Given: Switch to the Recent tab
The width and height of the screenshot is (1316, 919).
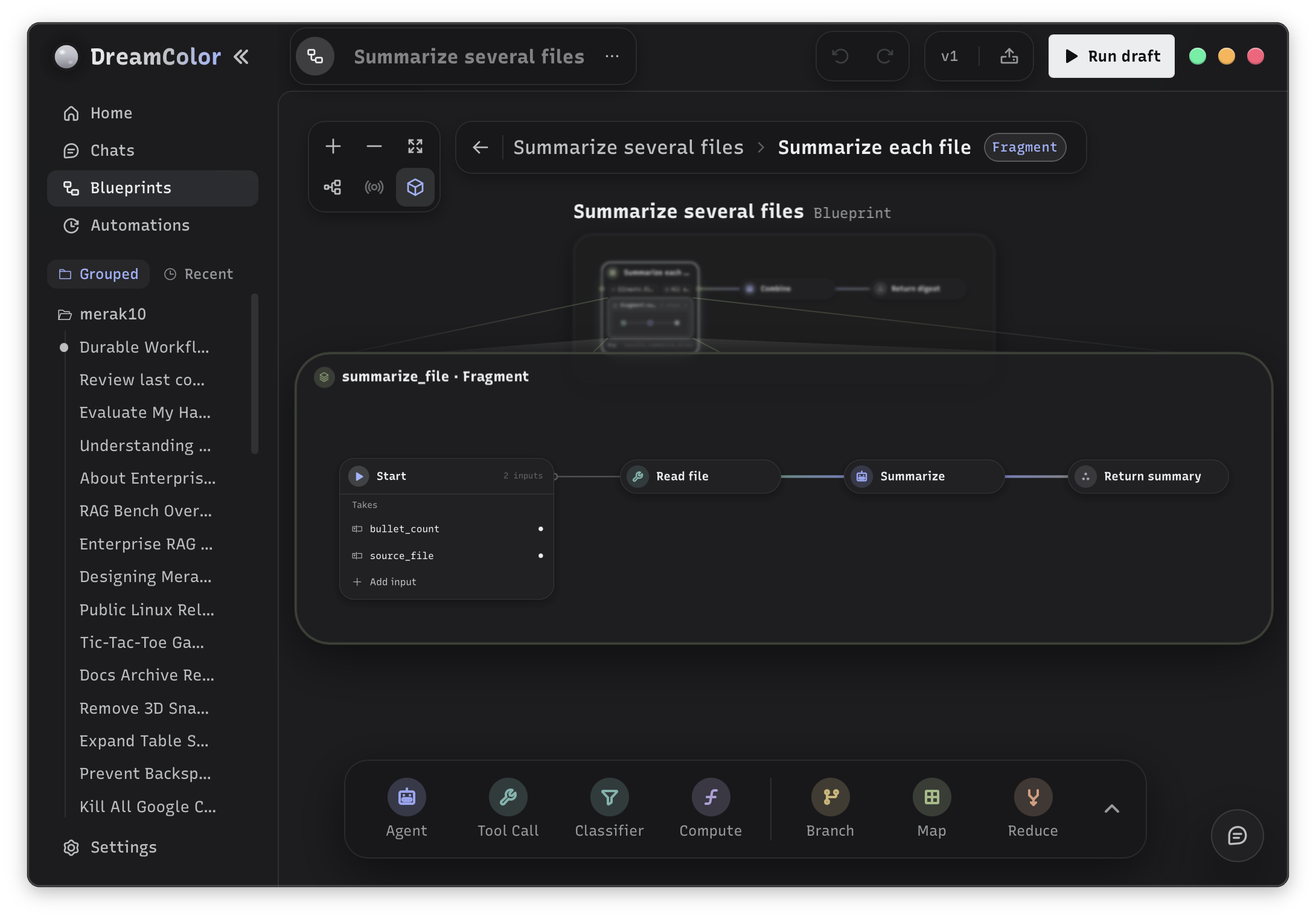Looking at the screenshot, I should pyautogui.click(x=199, y=274).
